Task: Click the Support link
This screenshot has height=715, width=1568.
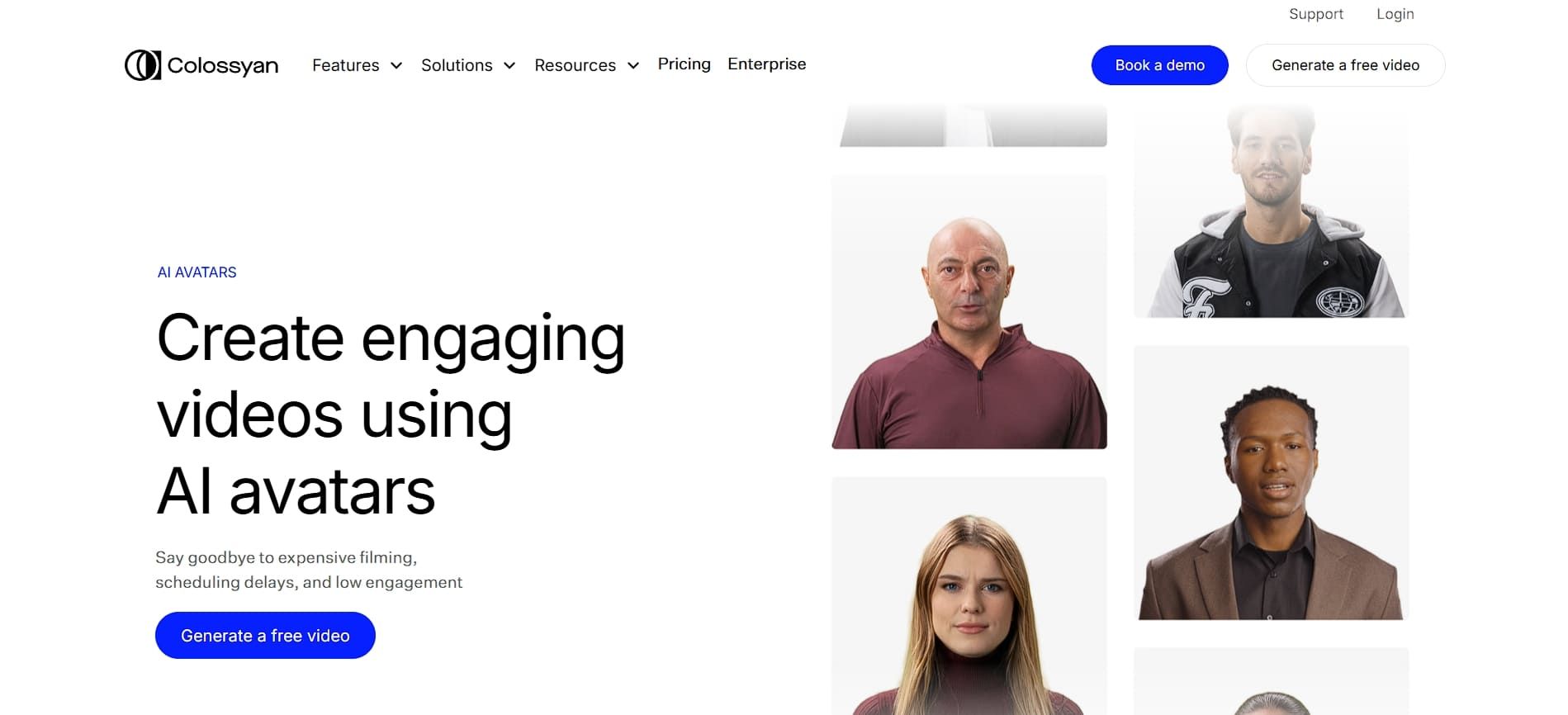Action: [x=1316, y=14]
